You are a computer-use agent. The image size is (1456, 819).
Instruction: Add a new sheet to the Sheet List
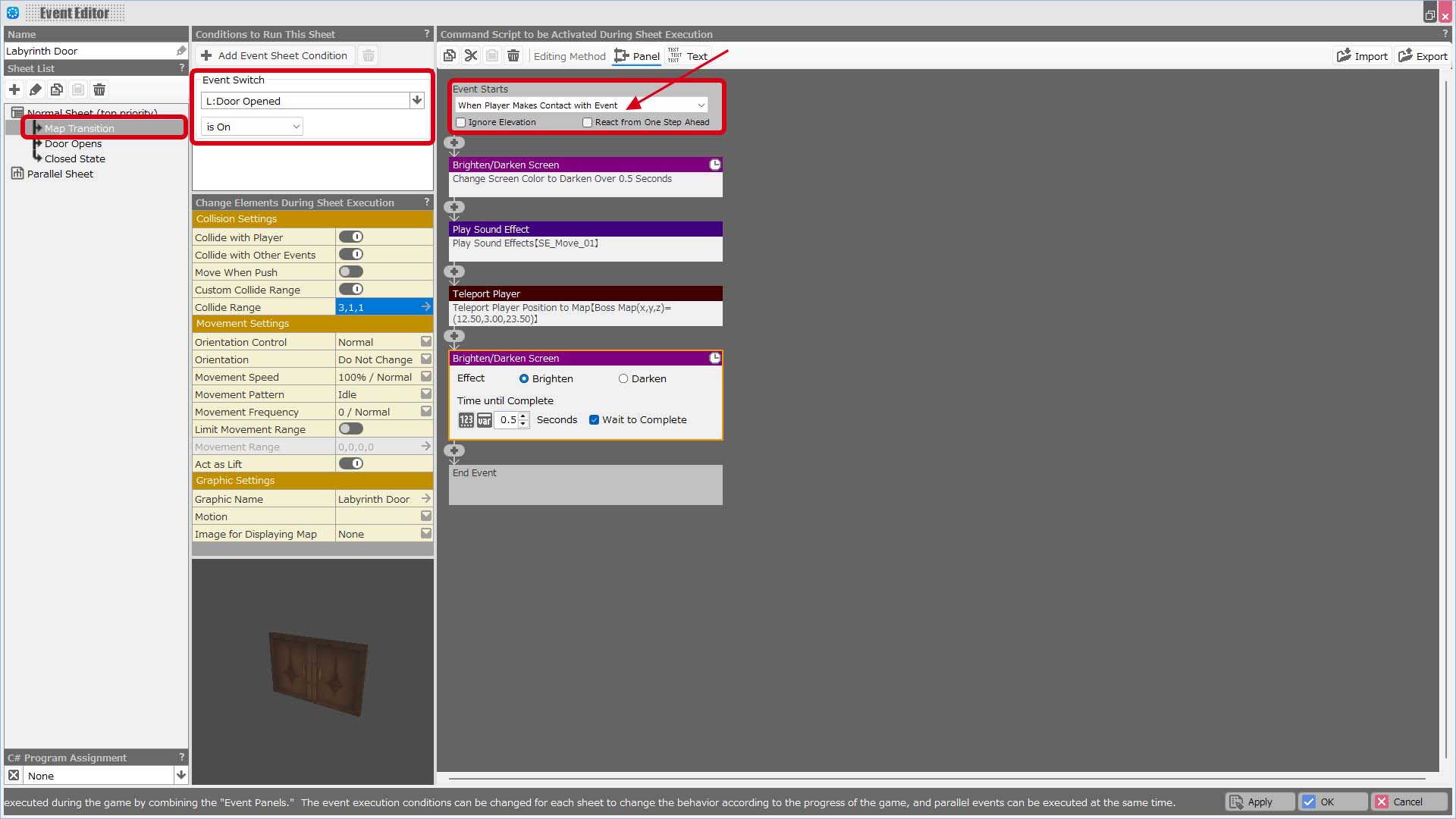click(14, 89)
